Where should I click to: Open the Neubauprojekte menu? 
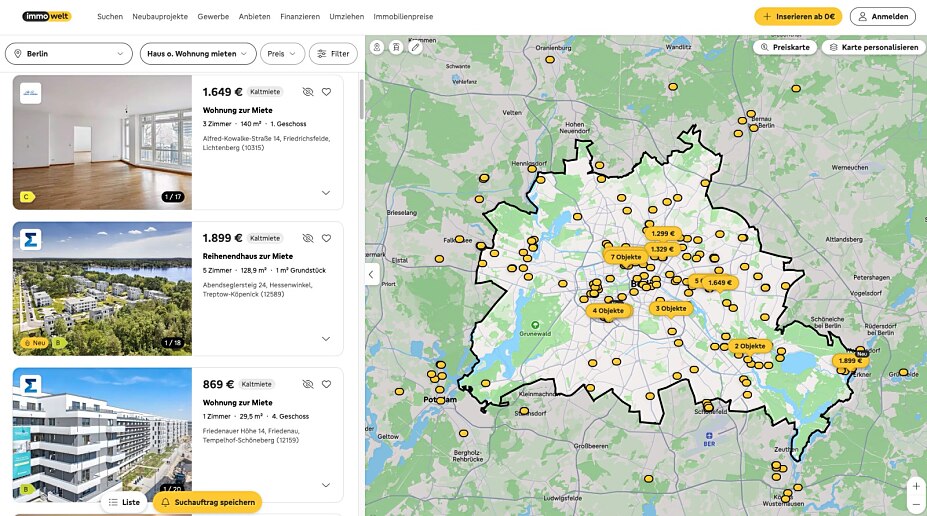pos(160,17)
